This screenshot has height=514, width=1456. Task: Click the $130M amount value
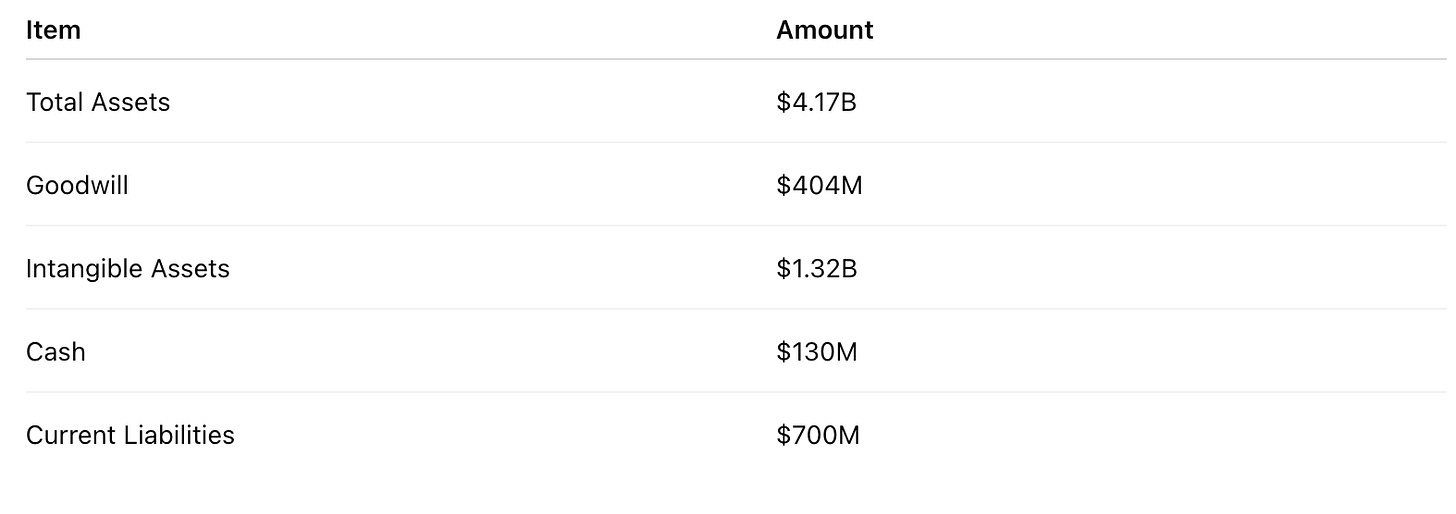817,352
